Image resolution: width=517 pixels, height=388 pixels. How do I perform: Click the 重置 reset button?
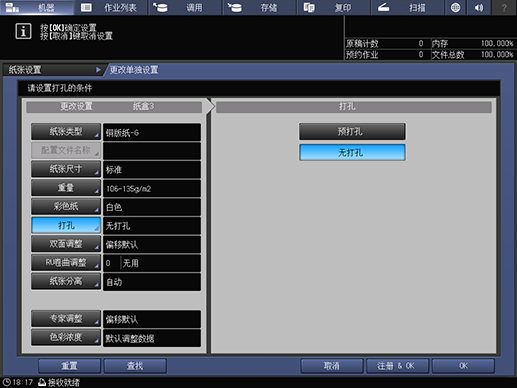click(69, 366)
